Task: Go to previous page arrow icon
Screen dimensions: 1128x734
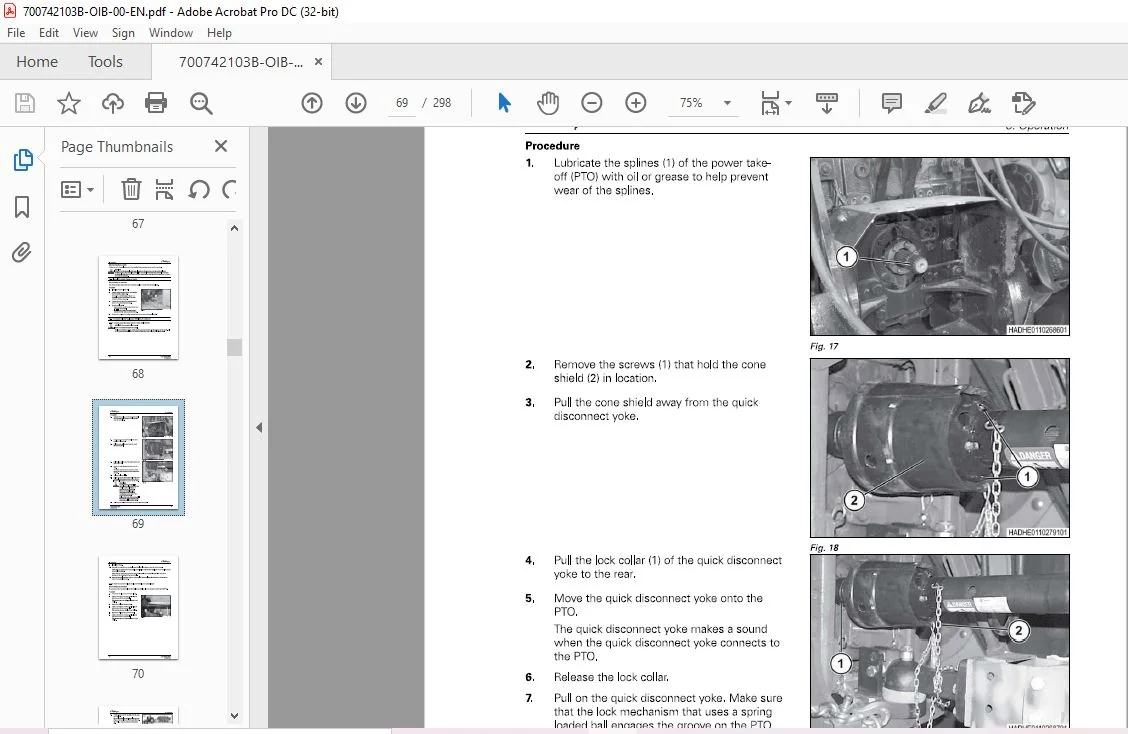Action: (311, 103)
